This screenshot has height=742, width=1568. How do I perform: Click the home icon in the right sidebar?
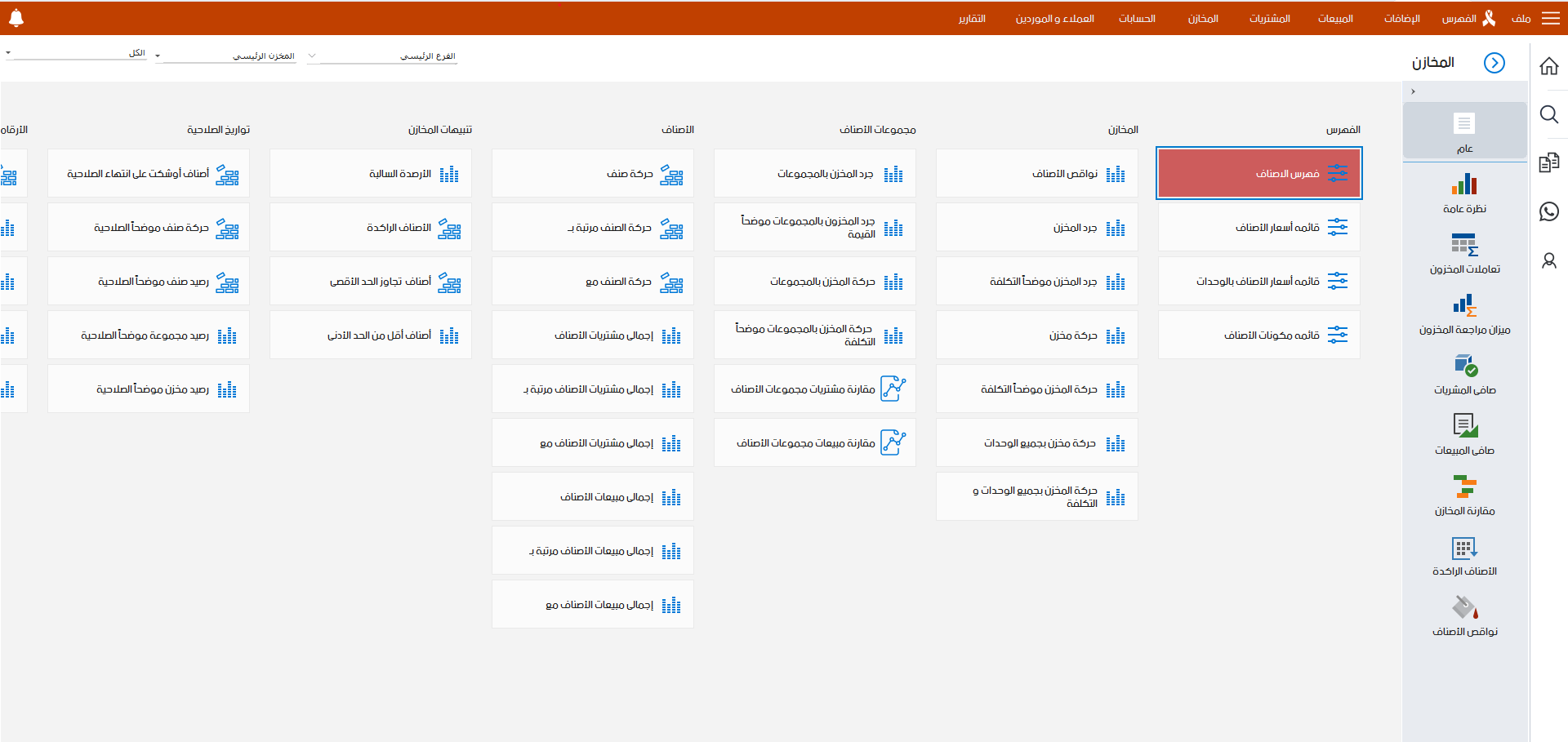1549,66
